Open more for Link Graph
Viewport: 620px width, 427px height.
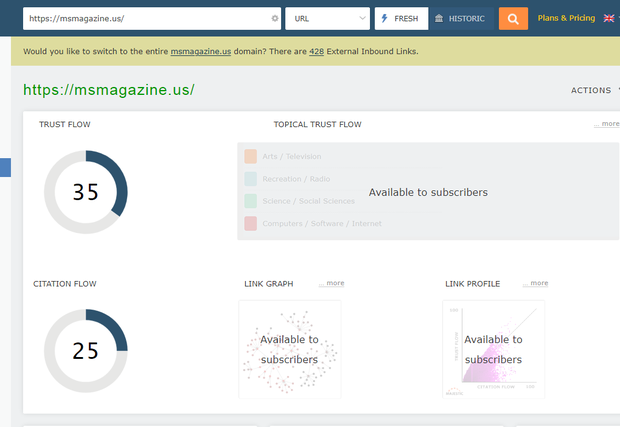(x=331, y=283)
